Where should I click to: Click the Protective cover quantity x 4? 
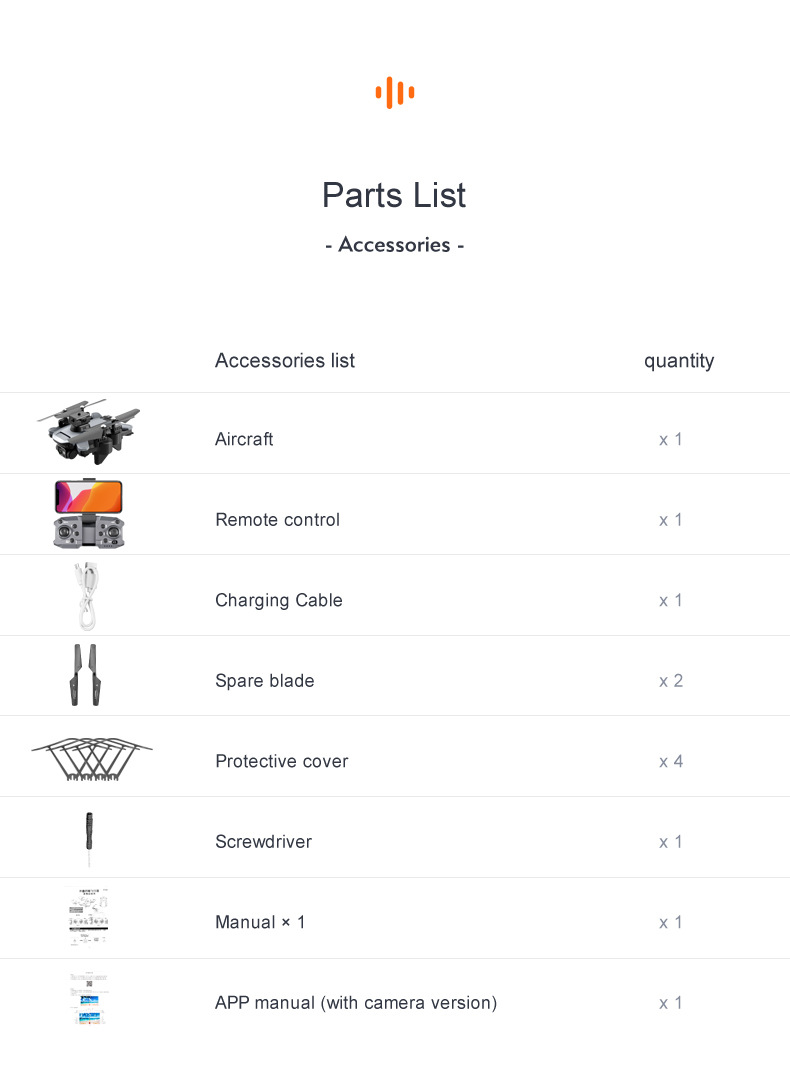(671, 761)
